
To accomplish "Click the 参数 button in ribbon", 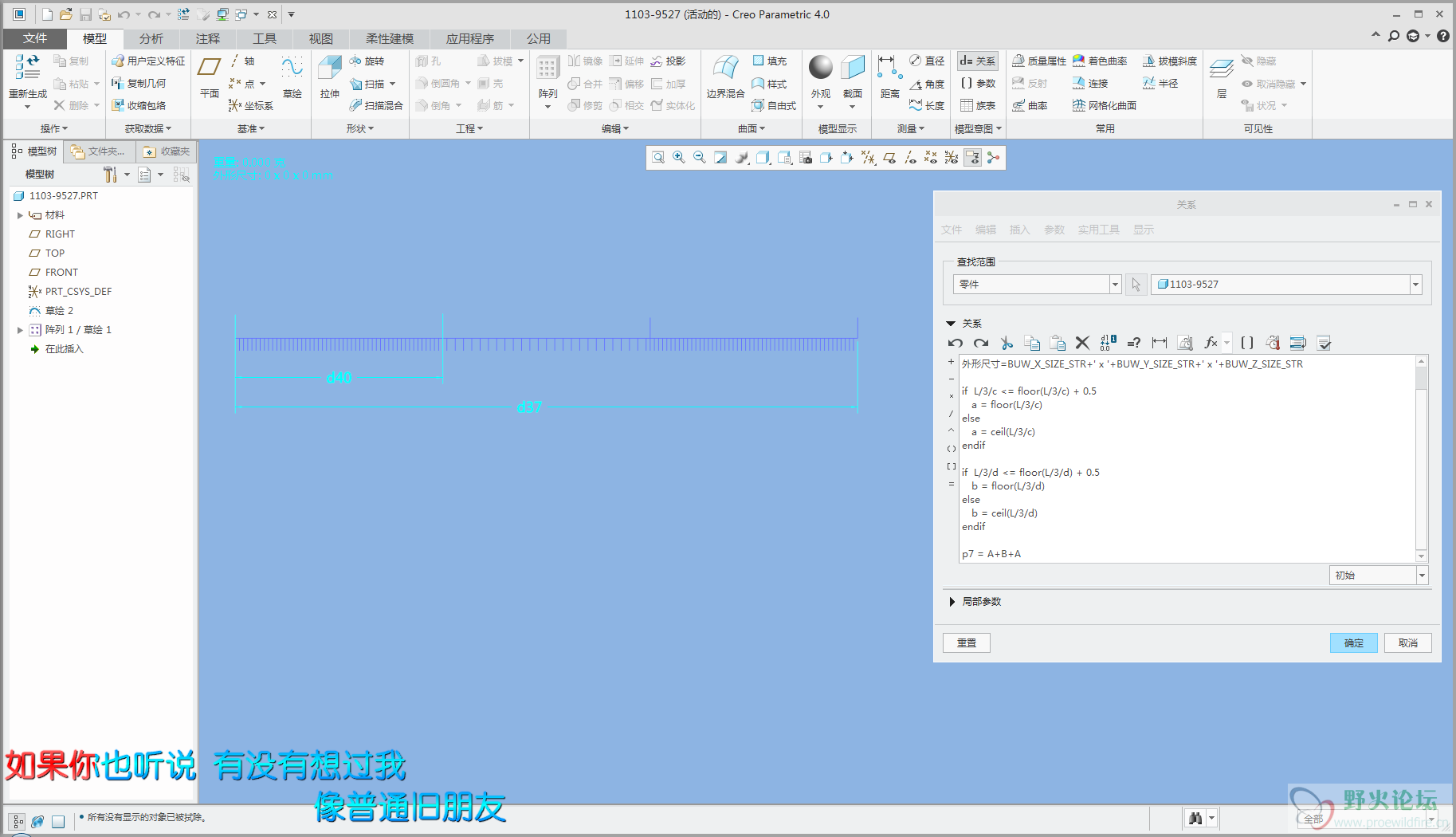I will (x=979, y=83).
